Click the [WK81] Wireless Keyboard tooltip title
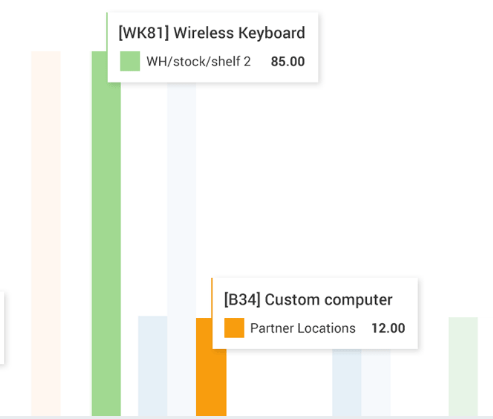 point(212,33)
